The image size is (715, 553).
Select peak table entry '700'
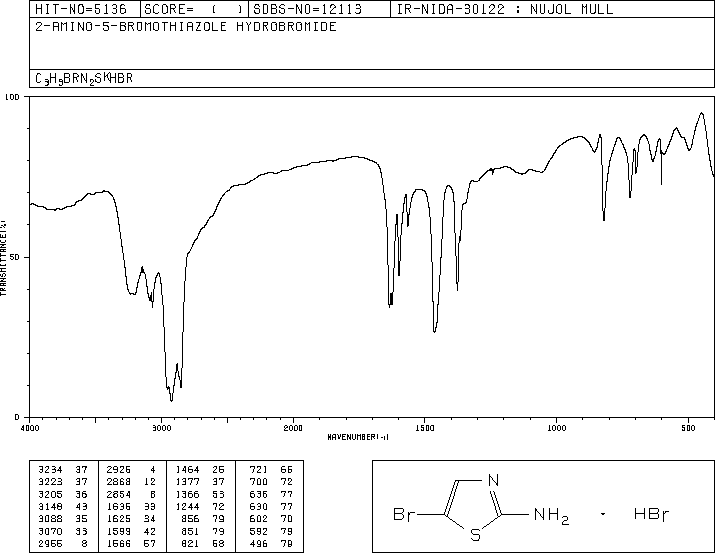click(259, 481)
